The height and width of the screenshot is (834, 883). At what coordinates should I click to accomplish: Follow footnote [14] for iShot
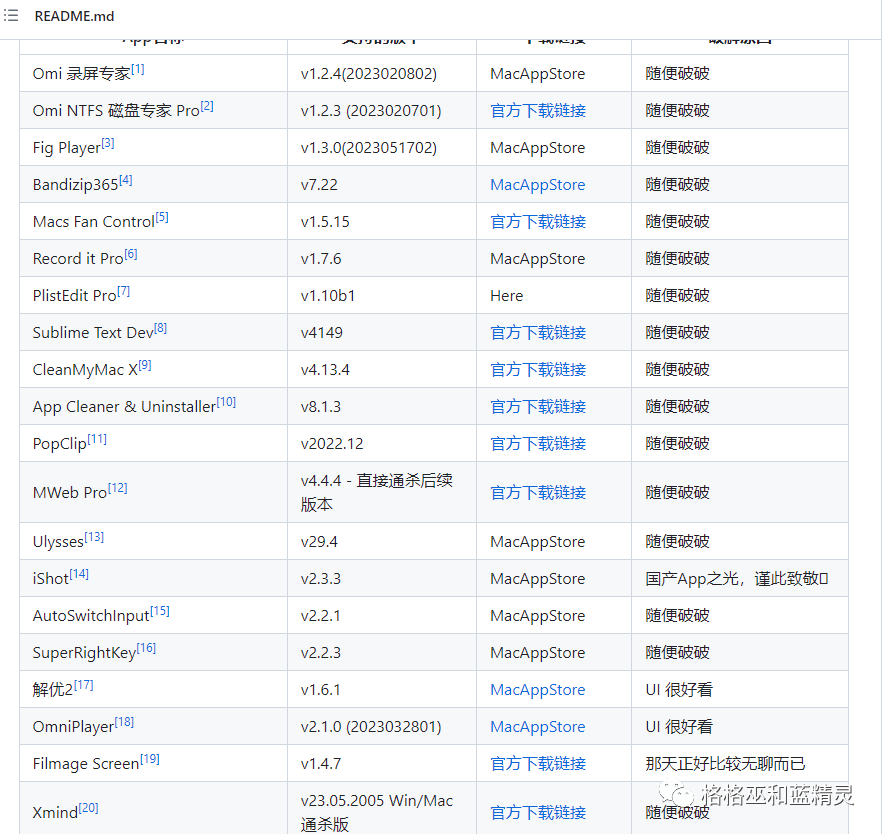click(79, 574)
